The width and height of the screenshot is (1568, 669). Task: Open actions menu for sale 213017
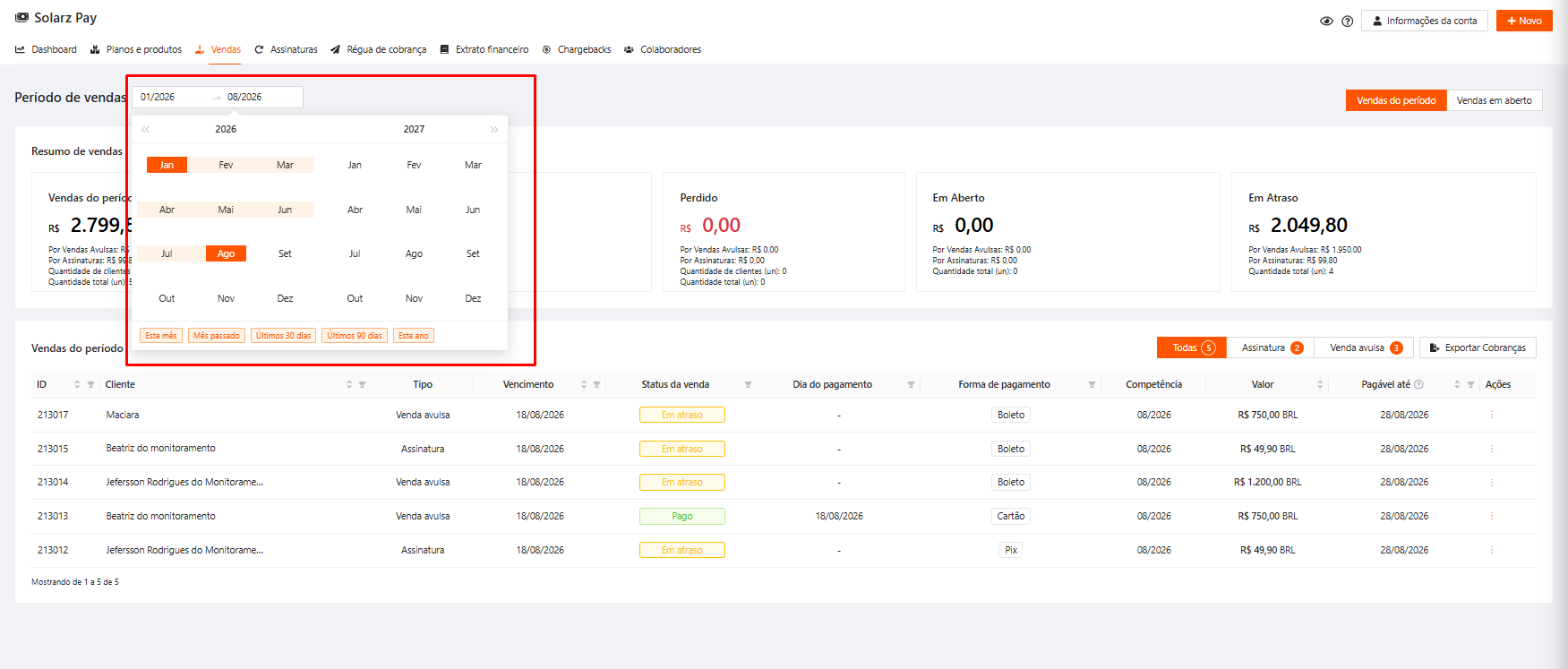[x=1492, y=415]
